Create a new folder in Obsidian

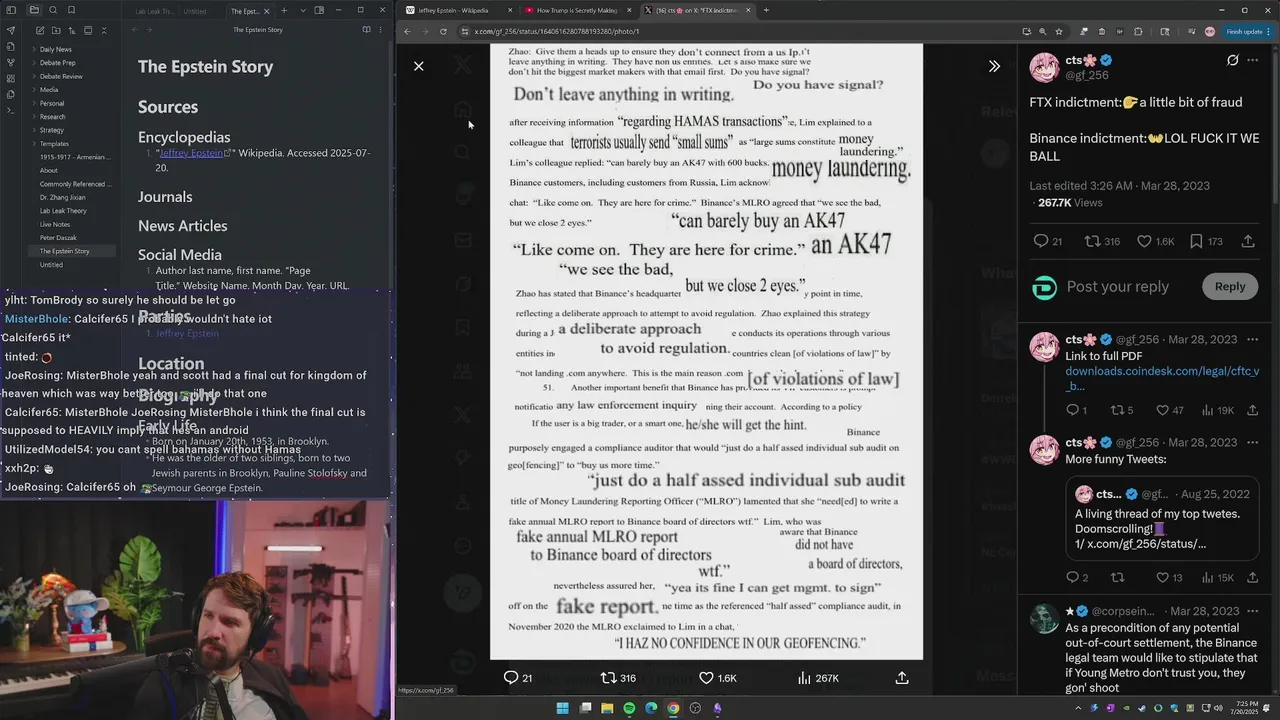pyautogui.click(x=55, y=30)
